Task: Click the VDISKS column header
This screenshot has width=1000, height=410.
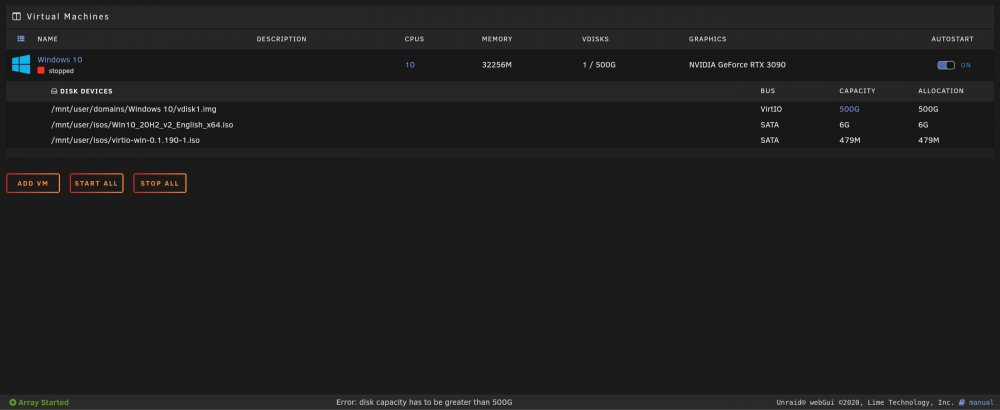Action: pos(595,39)
